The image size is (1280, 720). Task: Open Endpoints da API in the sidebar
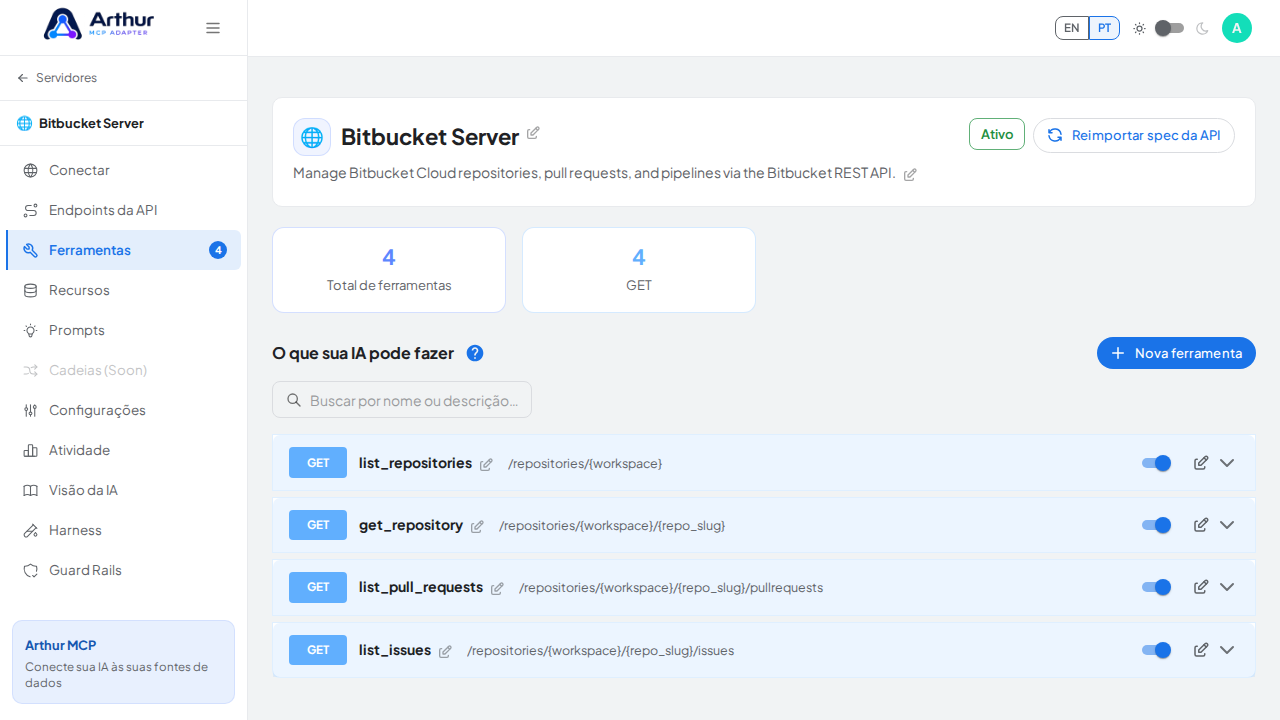point(123,210)
